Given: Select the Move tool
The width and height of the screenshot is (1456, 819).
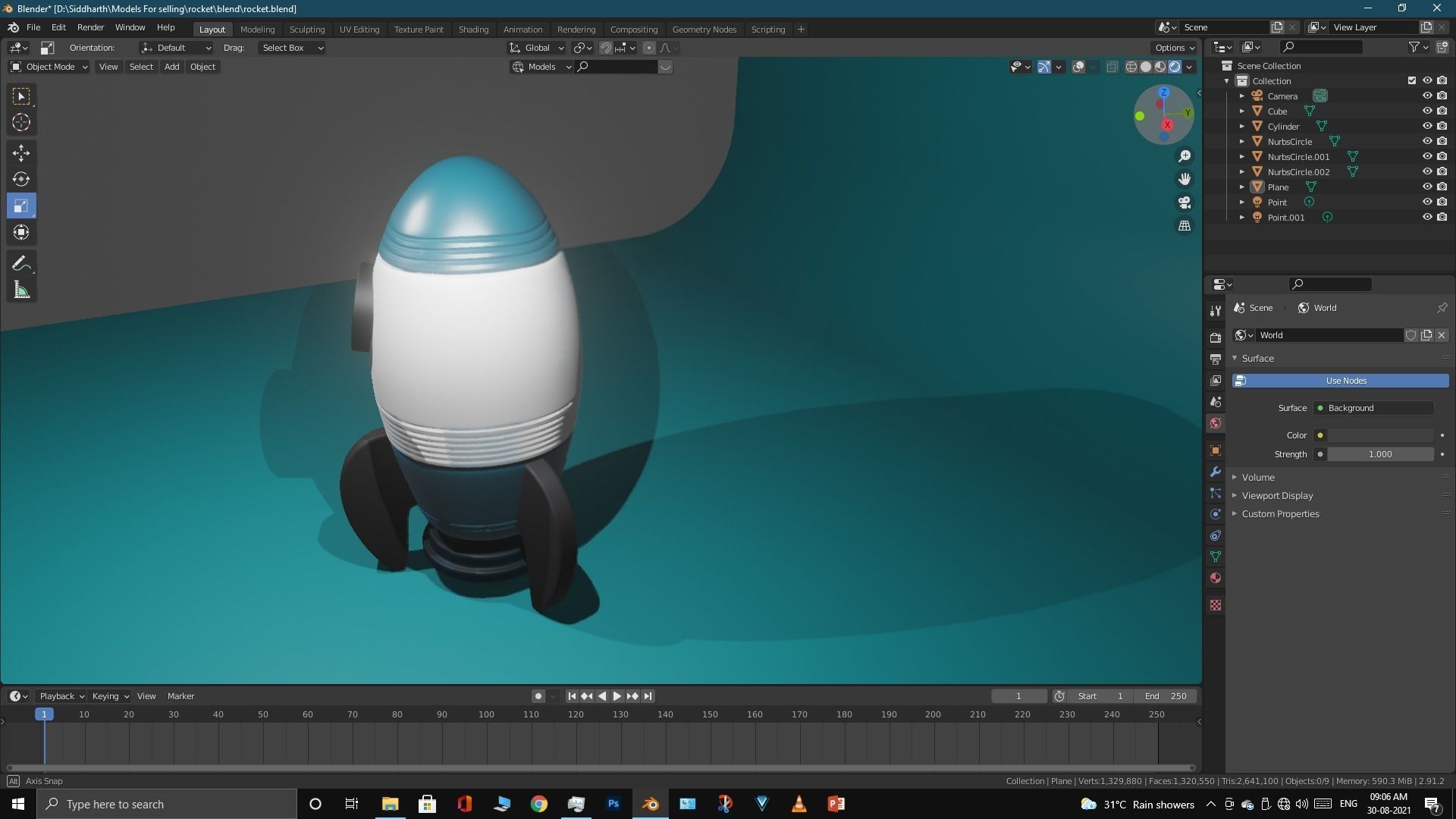Looking at the screenshot, I should pyautogui.click(x=20, y=152).
